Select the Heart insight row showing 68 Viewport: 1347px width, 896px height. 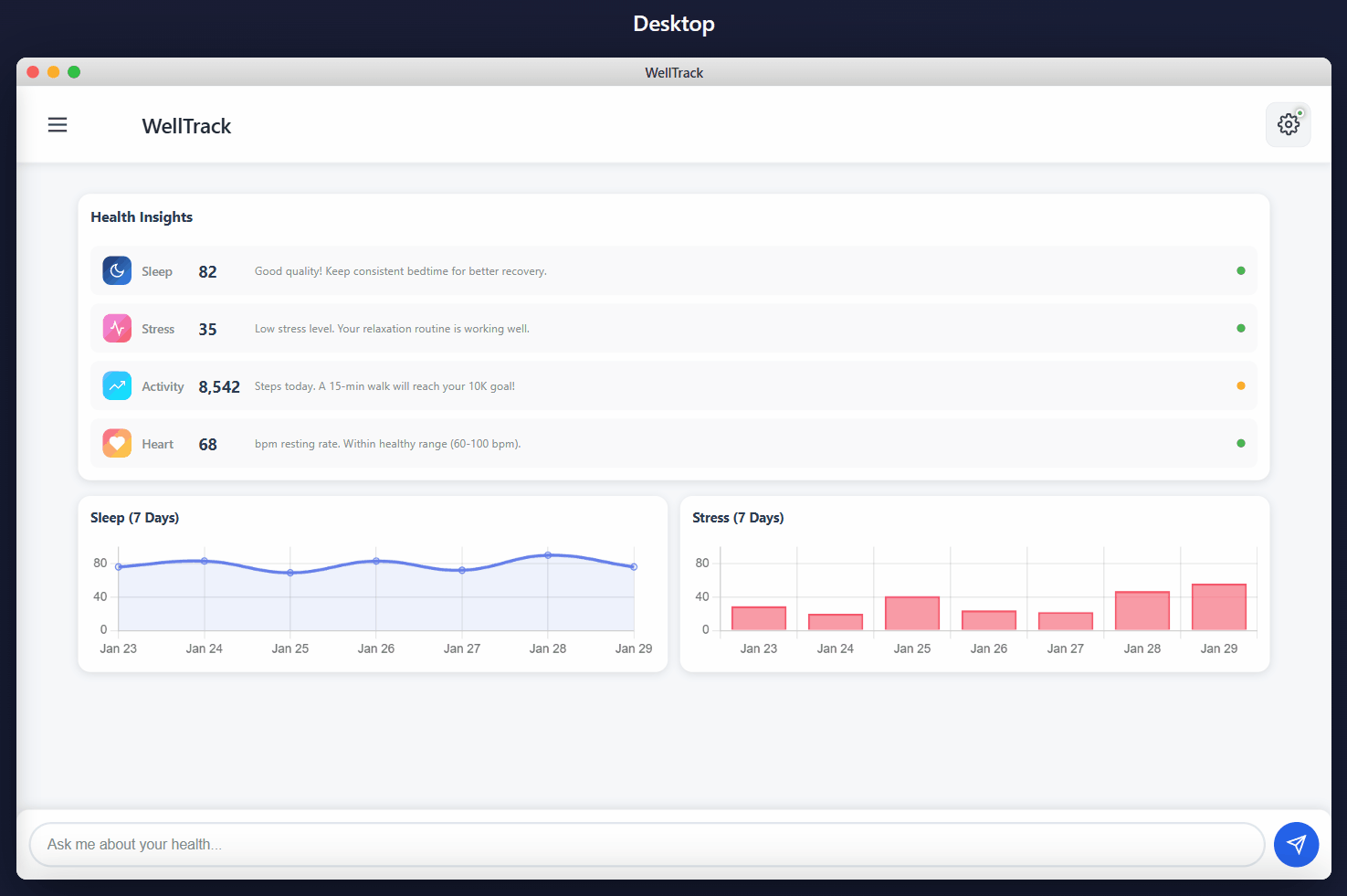coord(673,443)
